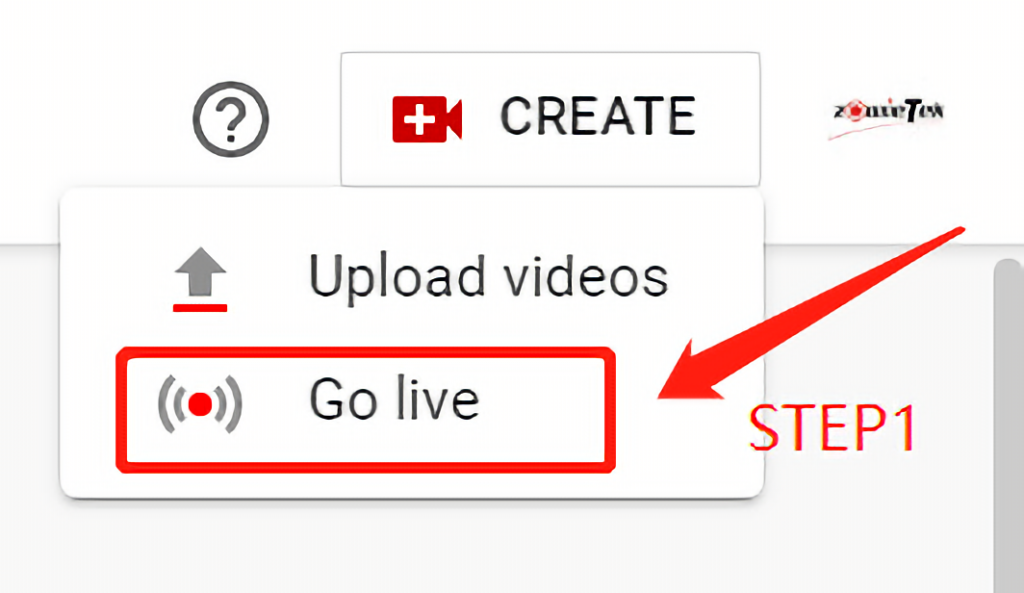
Task: Click the red camera plus icon
Action: [427, 119]
